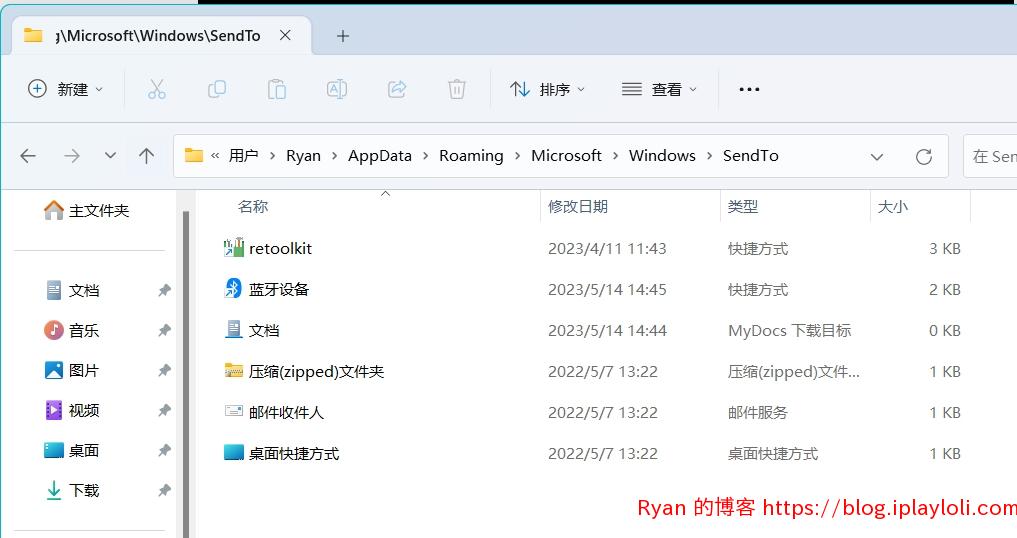
Task: Sort by 名称 column header
Action: pyautogui.click(x=253, y=206)
